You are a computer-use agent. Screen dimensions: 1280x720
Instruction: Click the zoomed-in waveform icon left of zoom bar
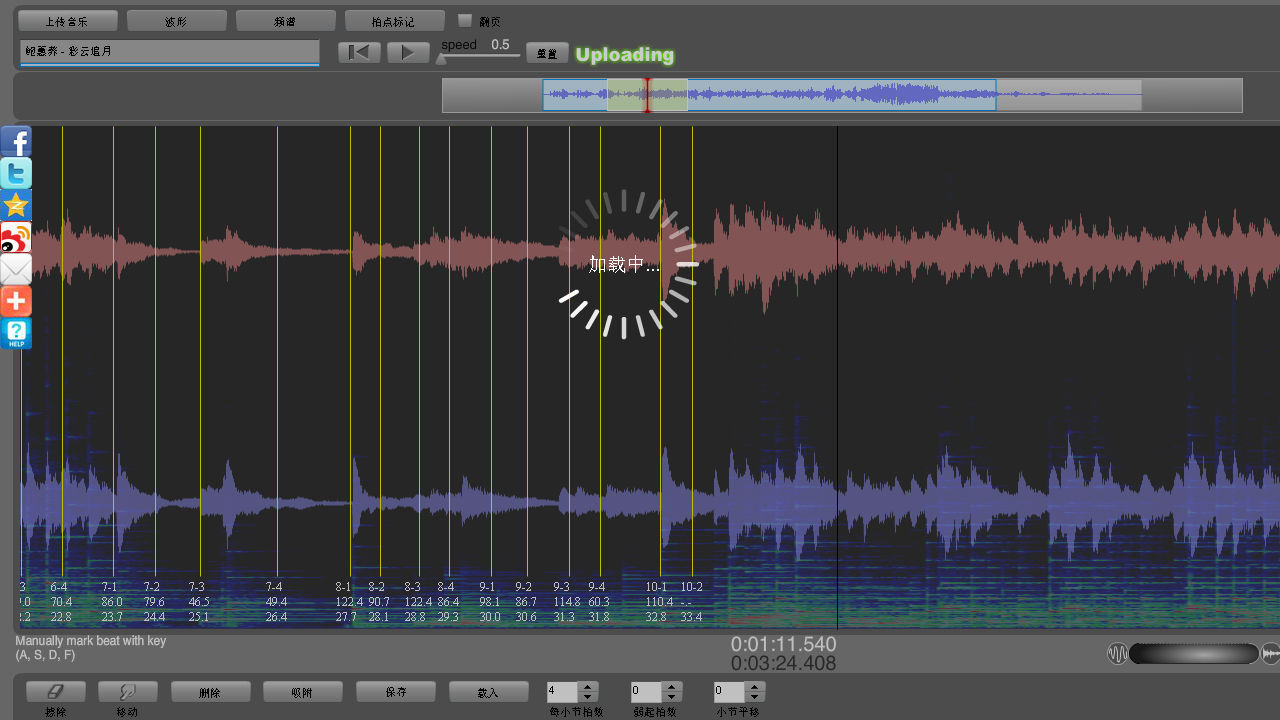click(1117, 654)
